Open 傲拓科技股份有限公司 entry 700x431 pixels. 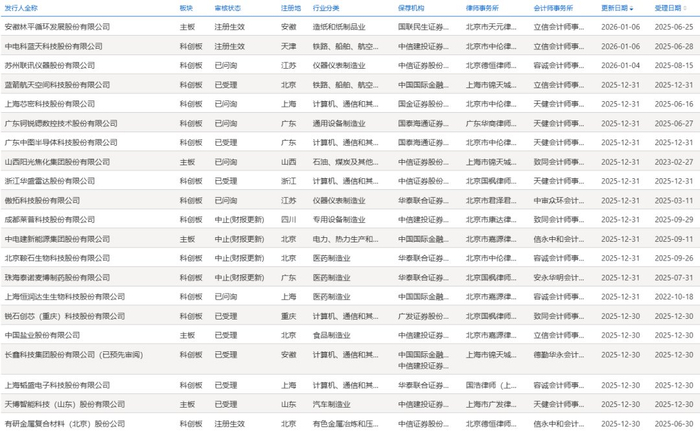point(42,201)
